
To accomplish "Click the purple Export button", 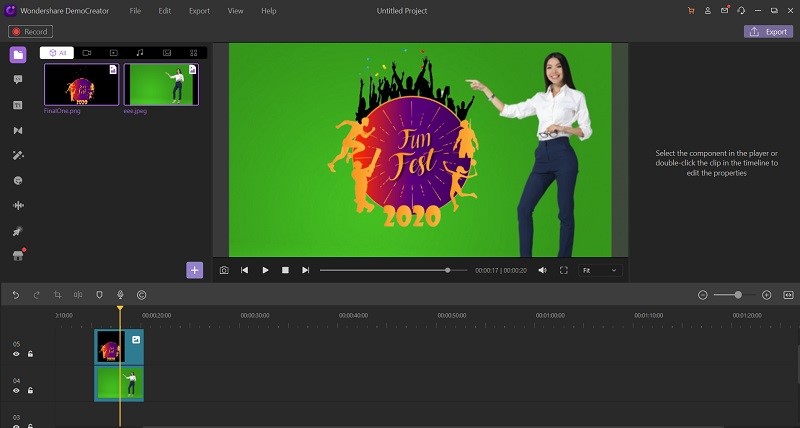I will [x=768, y=32].
